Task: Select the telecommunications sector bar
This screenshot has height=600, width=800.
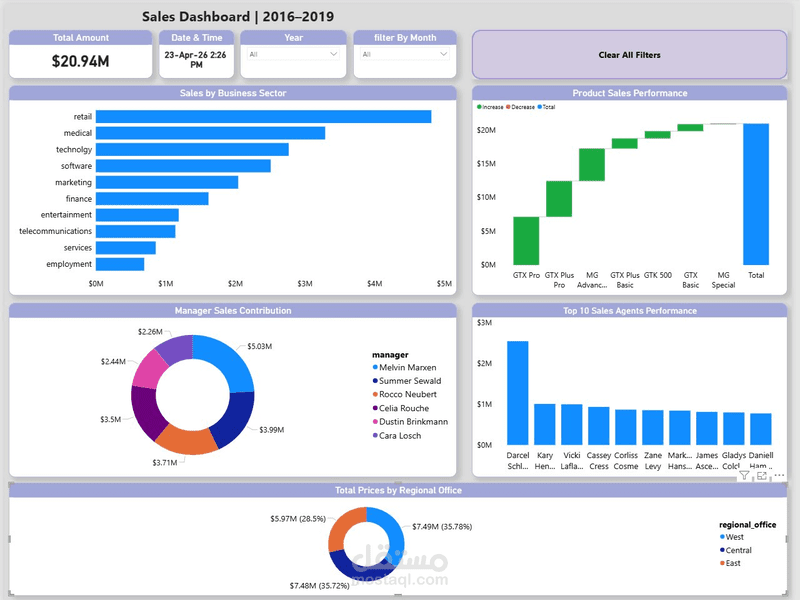Action: pos(136,231)
